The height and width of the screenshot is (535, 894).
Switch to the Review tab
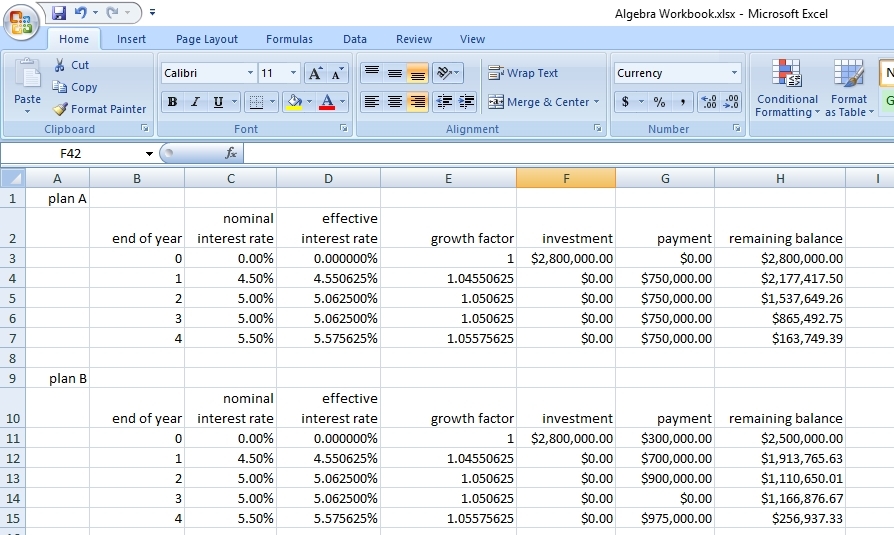414,39
